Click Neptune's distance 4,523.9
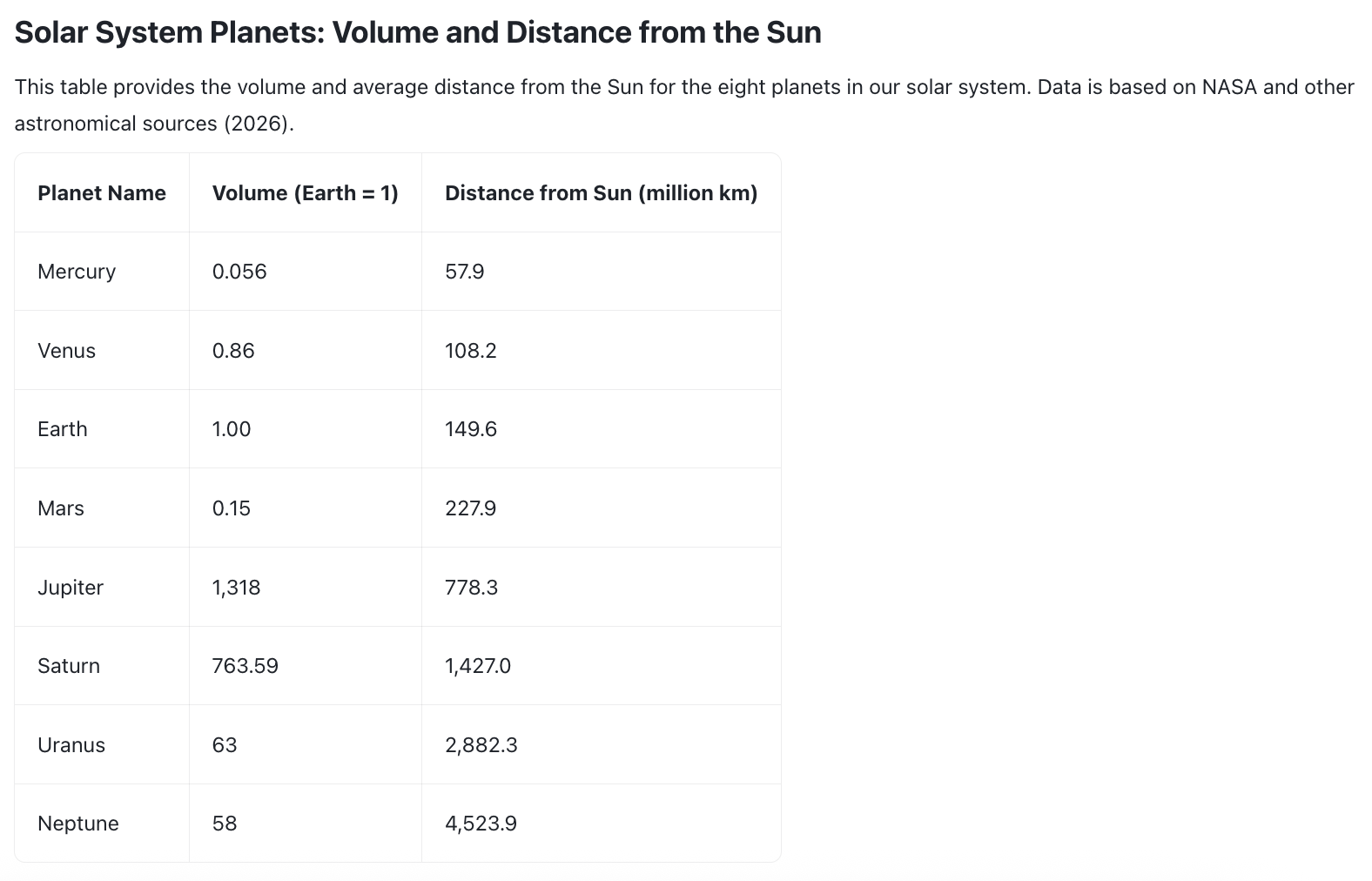Screen dimensions: 1372x881 [x=481, y=824]
